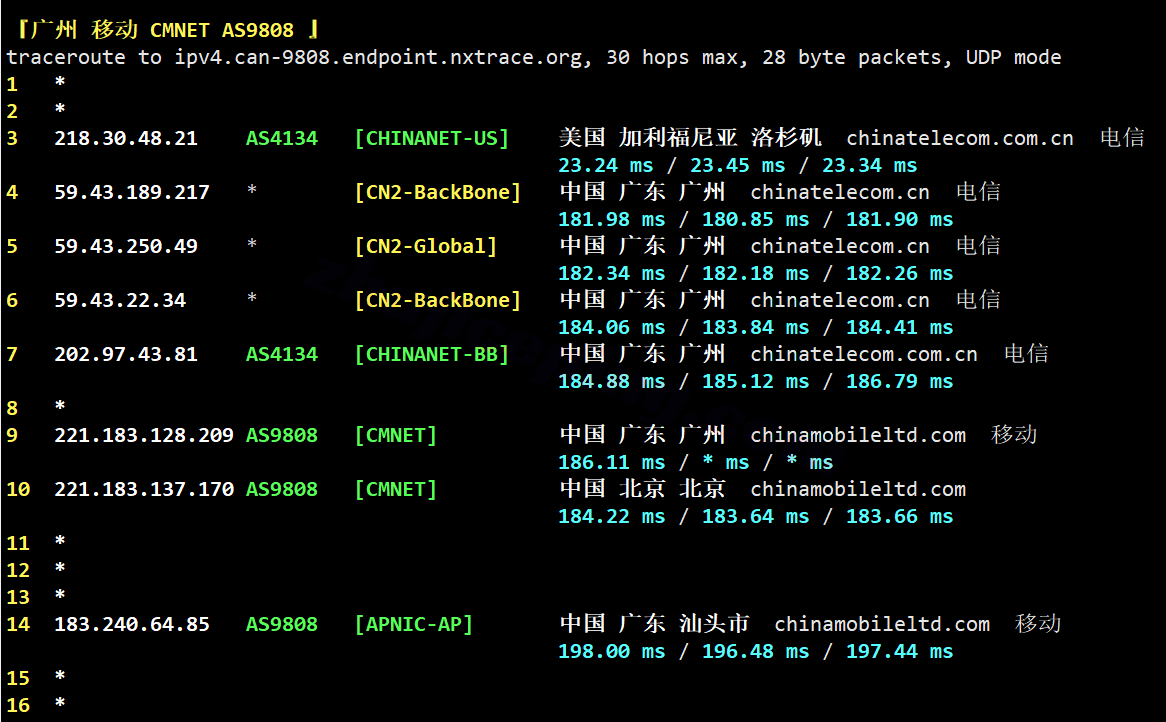Click the 23.24 ms latency value

coord(605,165)
